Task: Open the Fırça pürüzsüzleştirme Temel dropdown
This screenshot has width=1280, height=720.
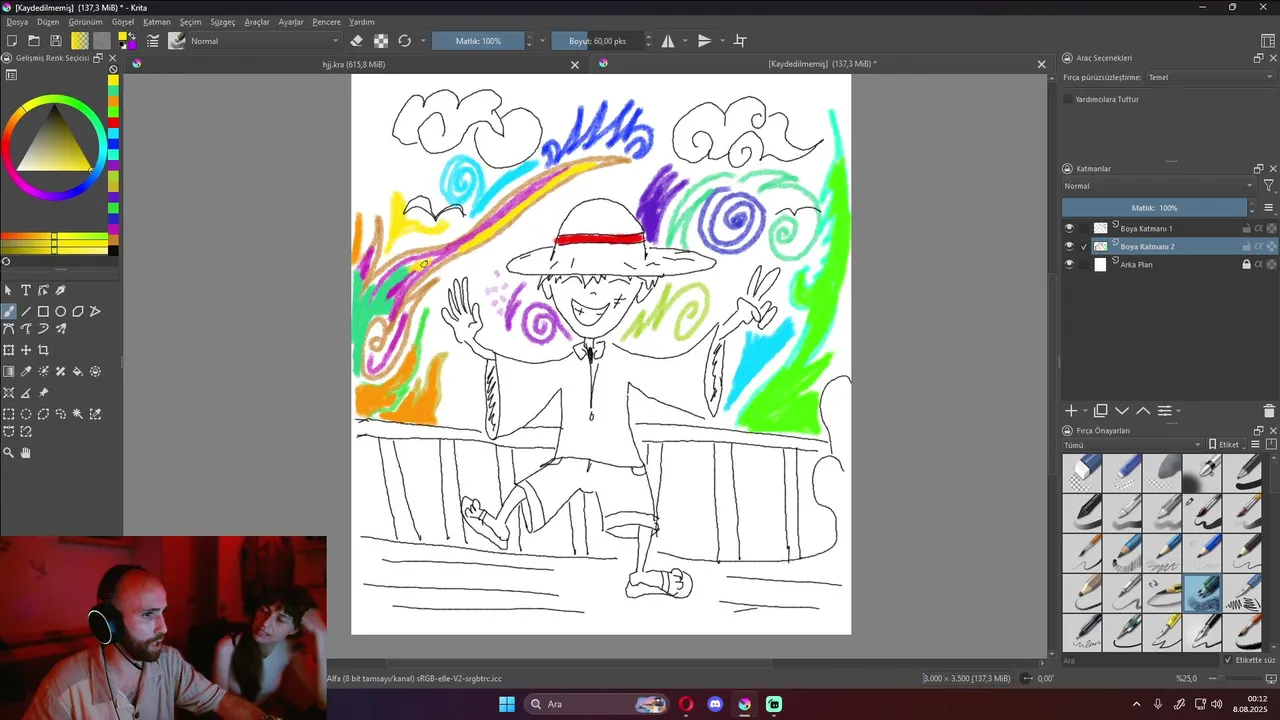Action: pos(1209,77)
